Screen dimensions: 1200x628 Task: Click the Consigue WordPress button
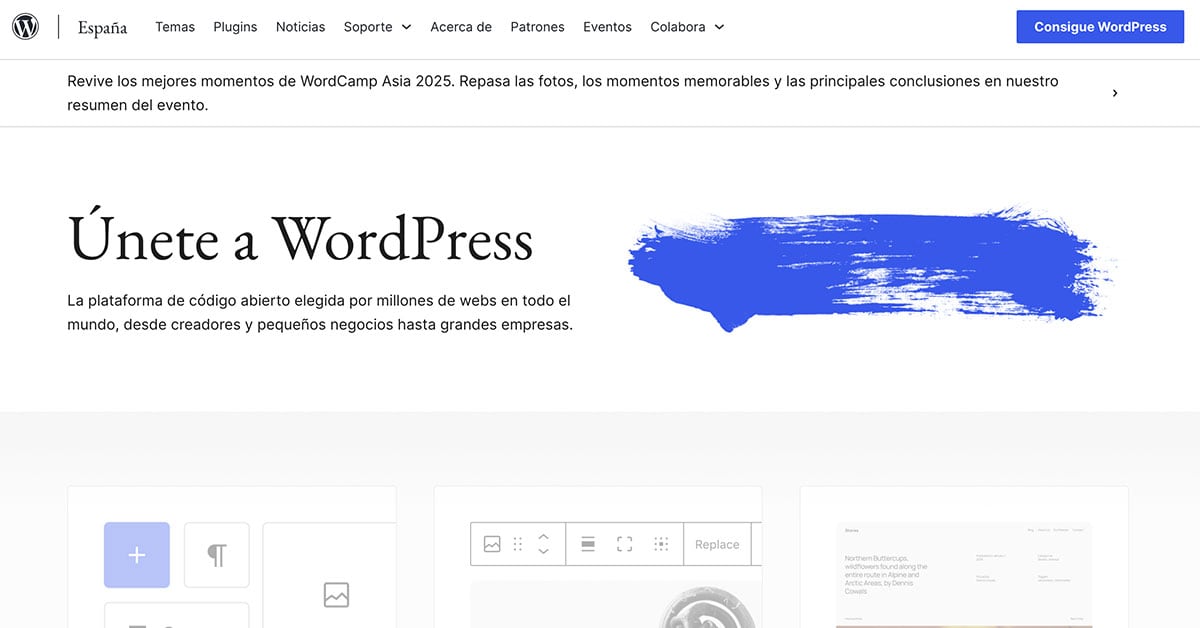[x=1100, y=27]
